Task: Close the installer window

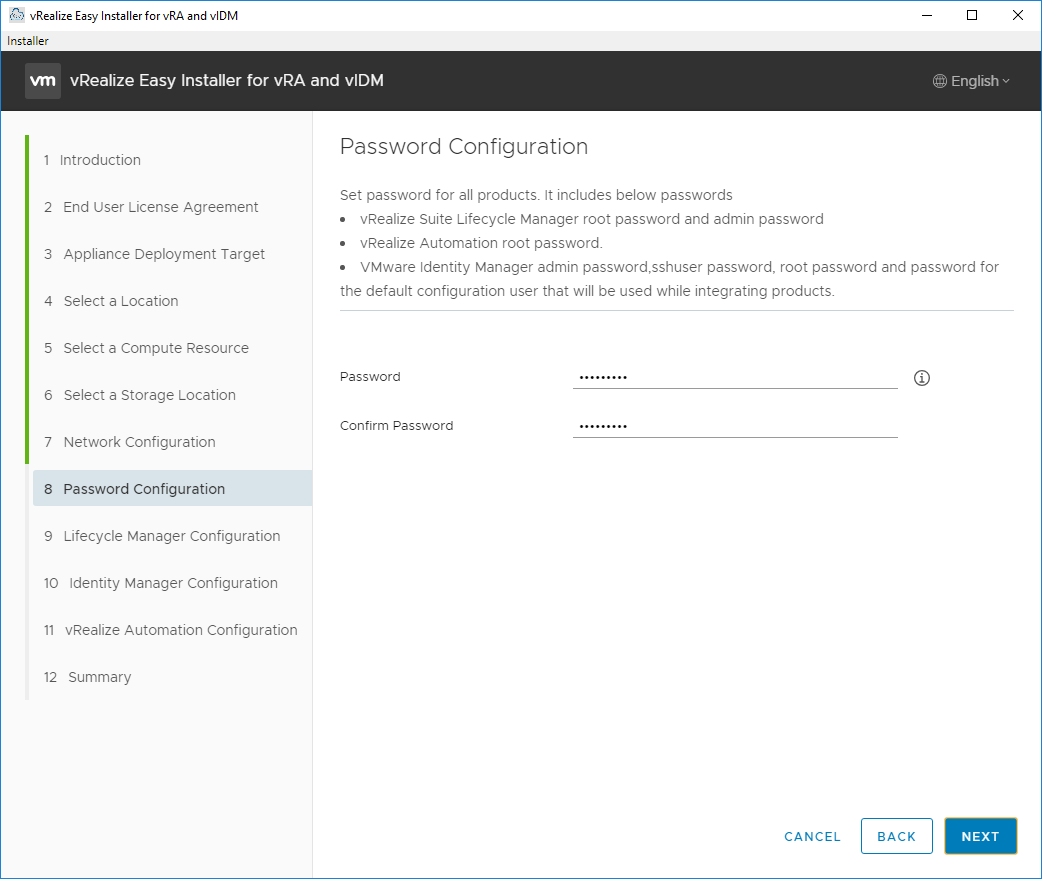Action: click(x=1017, y=15)
